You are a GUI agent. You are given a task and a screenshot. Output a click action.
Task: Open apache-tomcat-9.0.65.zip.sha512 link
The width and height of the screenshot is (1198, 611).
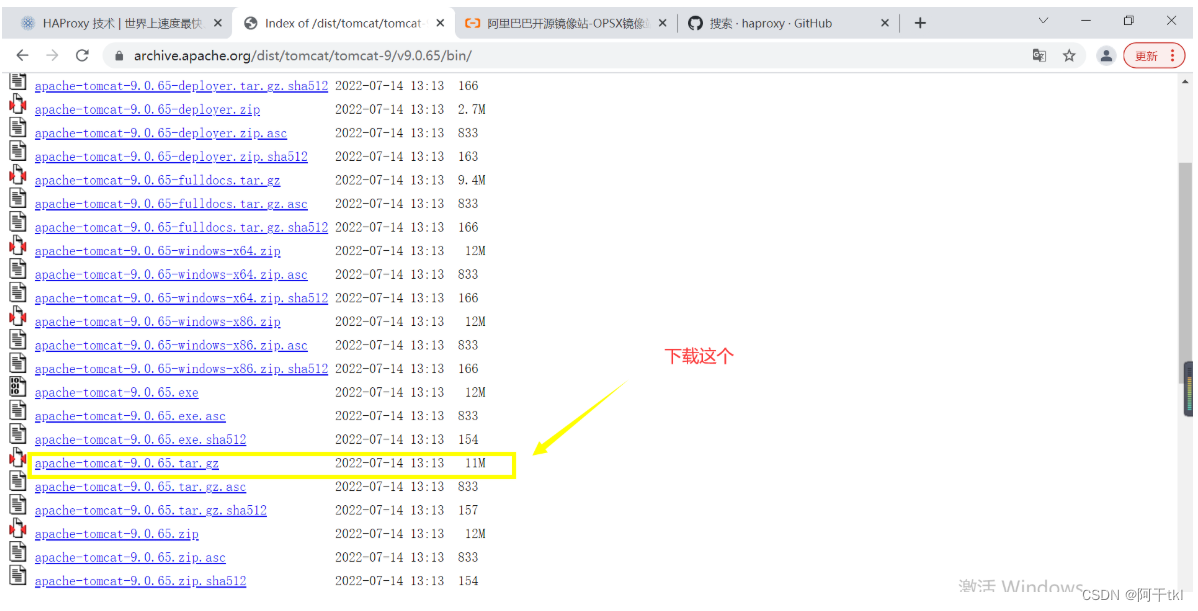click(x=141, y=581)
